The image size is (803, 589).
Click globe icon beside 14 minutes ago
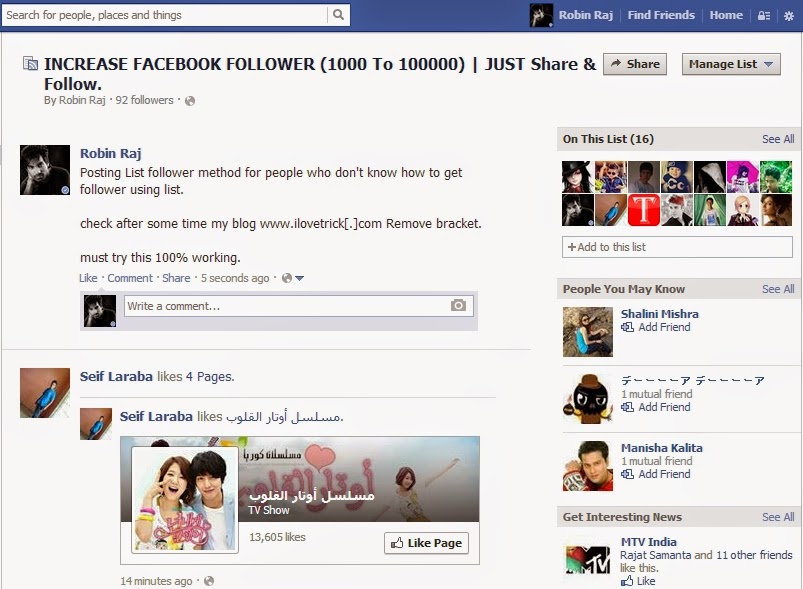[x=209, y=581]
